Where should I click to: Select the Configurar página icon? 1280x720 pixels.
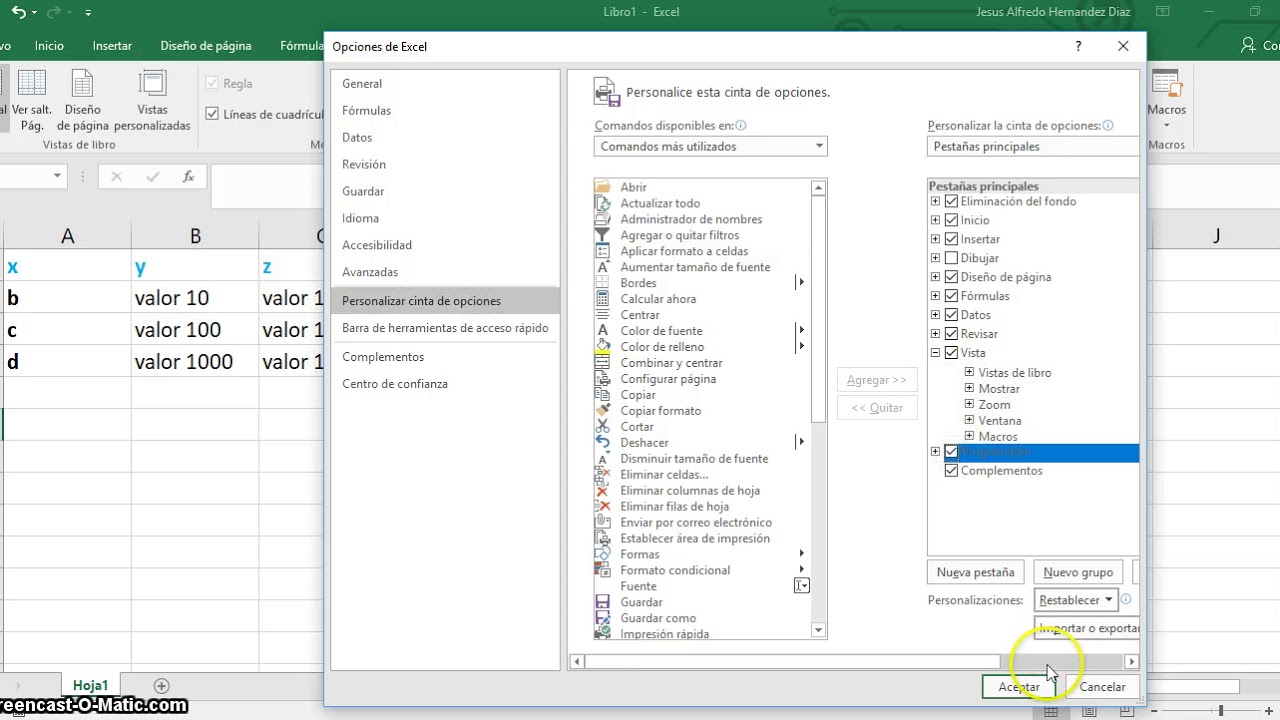(602, 379)
